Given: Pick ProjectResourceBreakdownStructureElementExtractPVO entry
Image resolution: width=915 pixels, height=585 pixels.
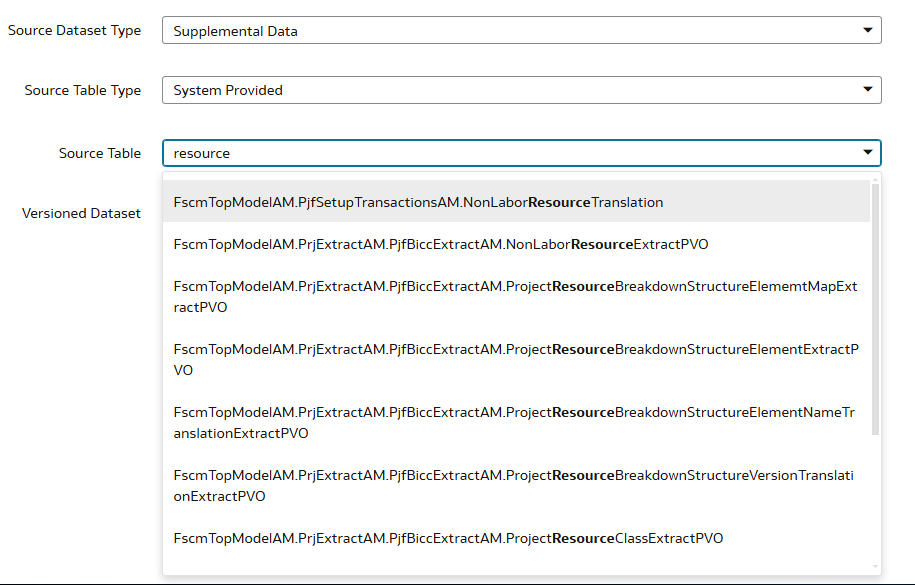Looking at the screenshot, I should [x=516, y=360].
